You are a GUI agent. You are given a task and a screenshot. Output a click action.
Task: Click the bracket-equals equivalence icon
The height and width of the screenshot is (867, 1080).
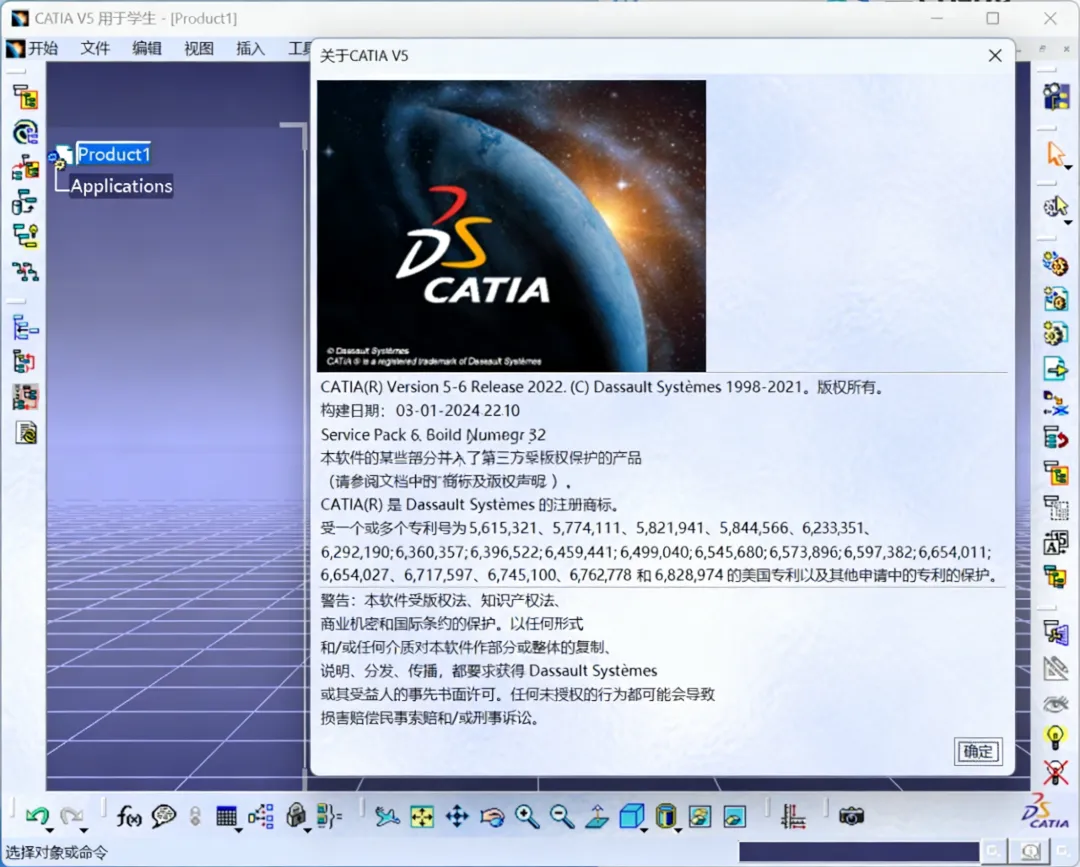point(329,816)
